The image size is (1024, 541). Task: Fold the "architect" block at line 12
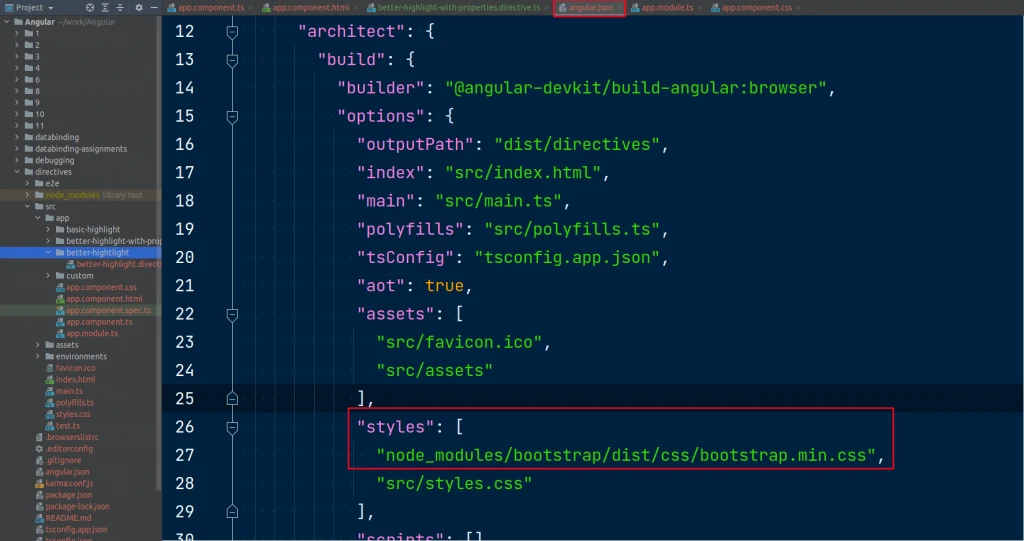[x=232, y=31]
